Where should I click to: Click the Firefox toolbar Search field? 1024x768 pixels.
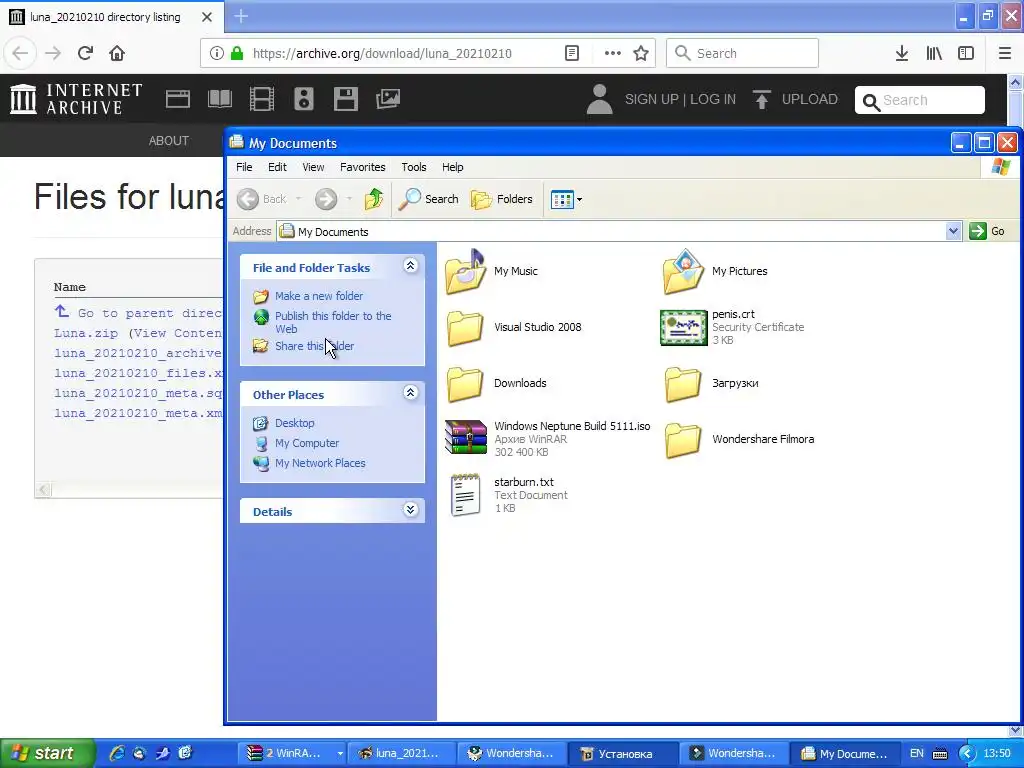(x=742, y=54)
